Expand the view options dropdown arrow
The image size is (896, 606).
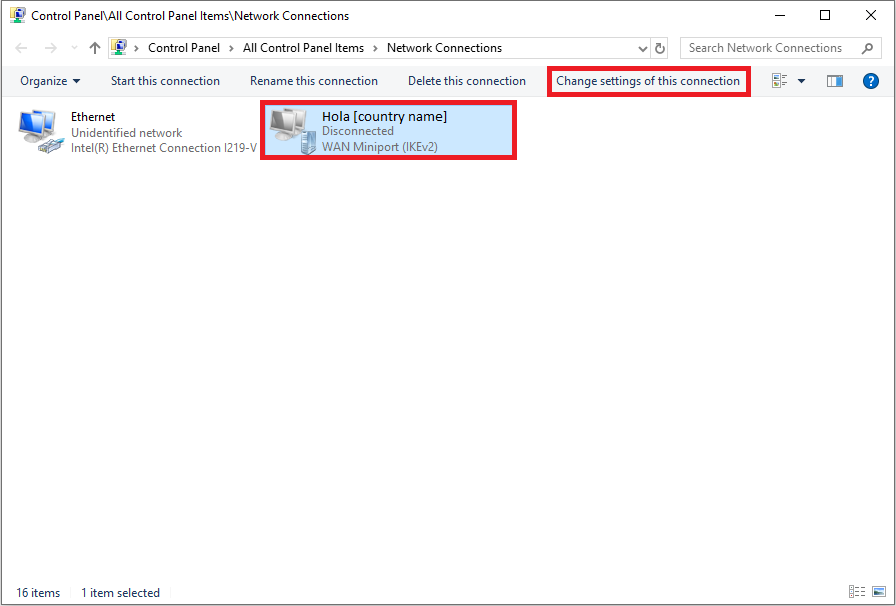[x=801, y=81]
